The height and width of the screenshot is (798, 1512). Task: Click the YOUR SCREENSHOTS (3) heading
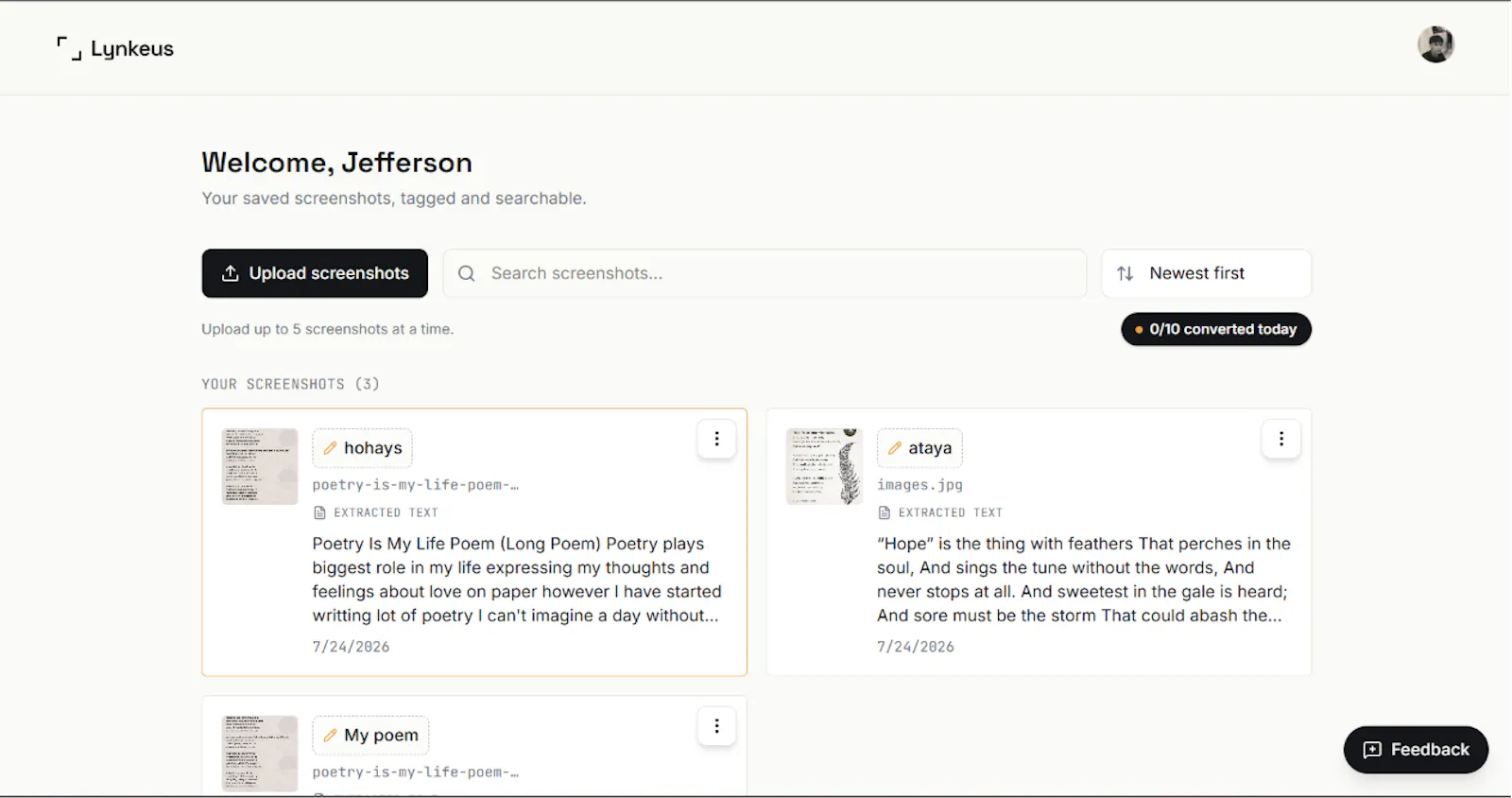[x=290, y=384]
